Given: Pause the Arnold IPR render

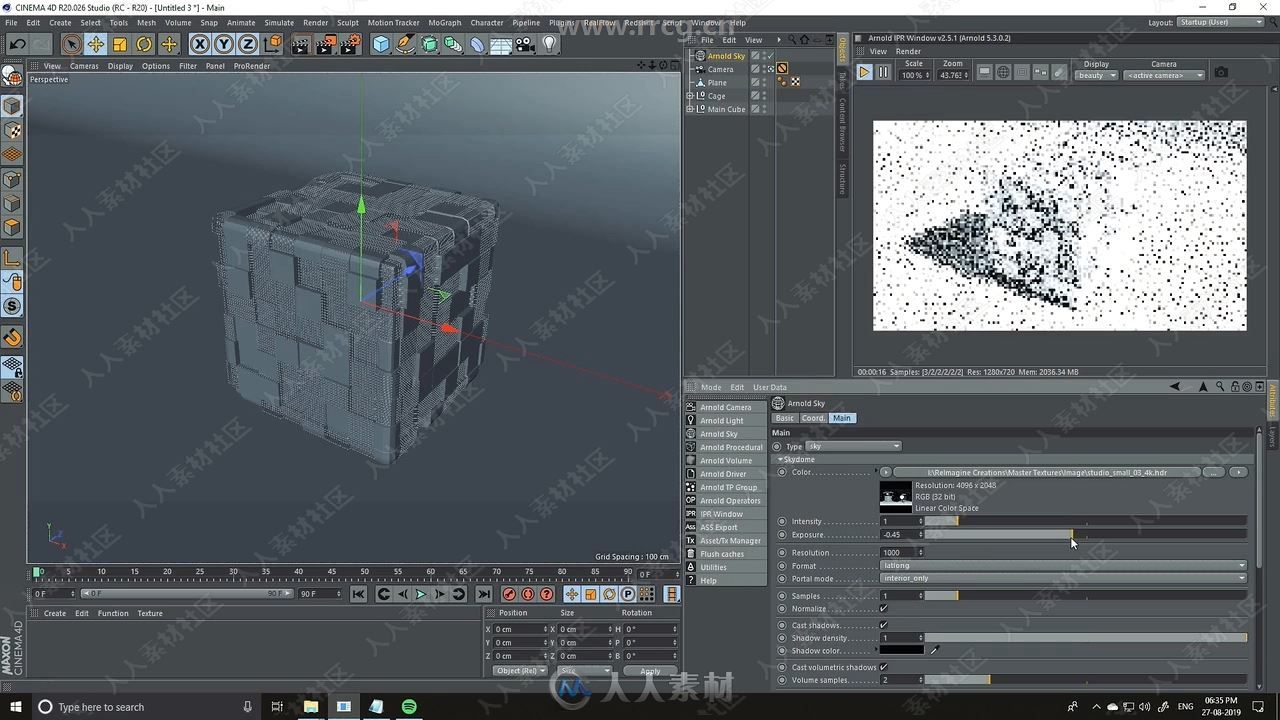Looking at the screenshot, I should click(x=883, y=72).
